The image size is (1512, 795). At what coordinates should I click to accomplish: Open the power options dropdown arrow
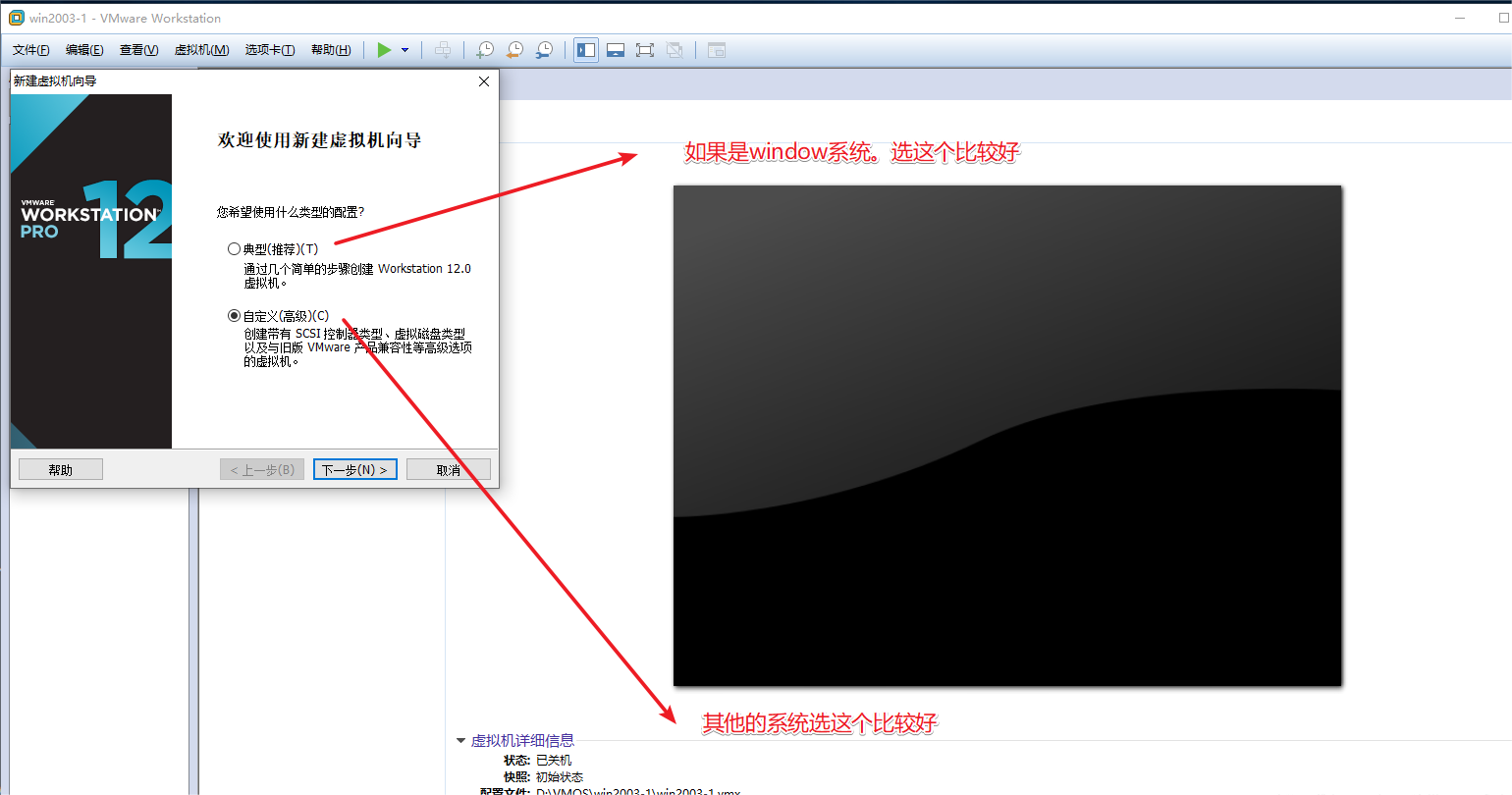coord(405,49)
